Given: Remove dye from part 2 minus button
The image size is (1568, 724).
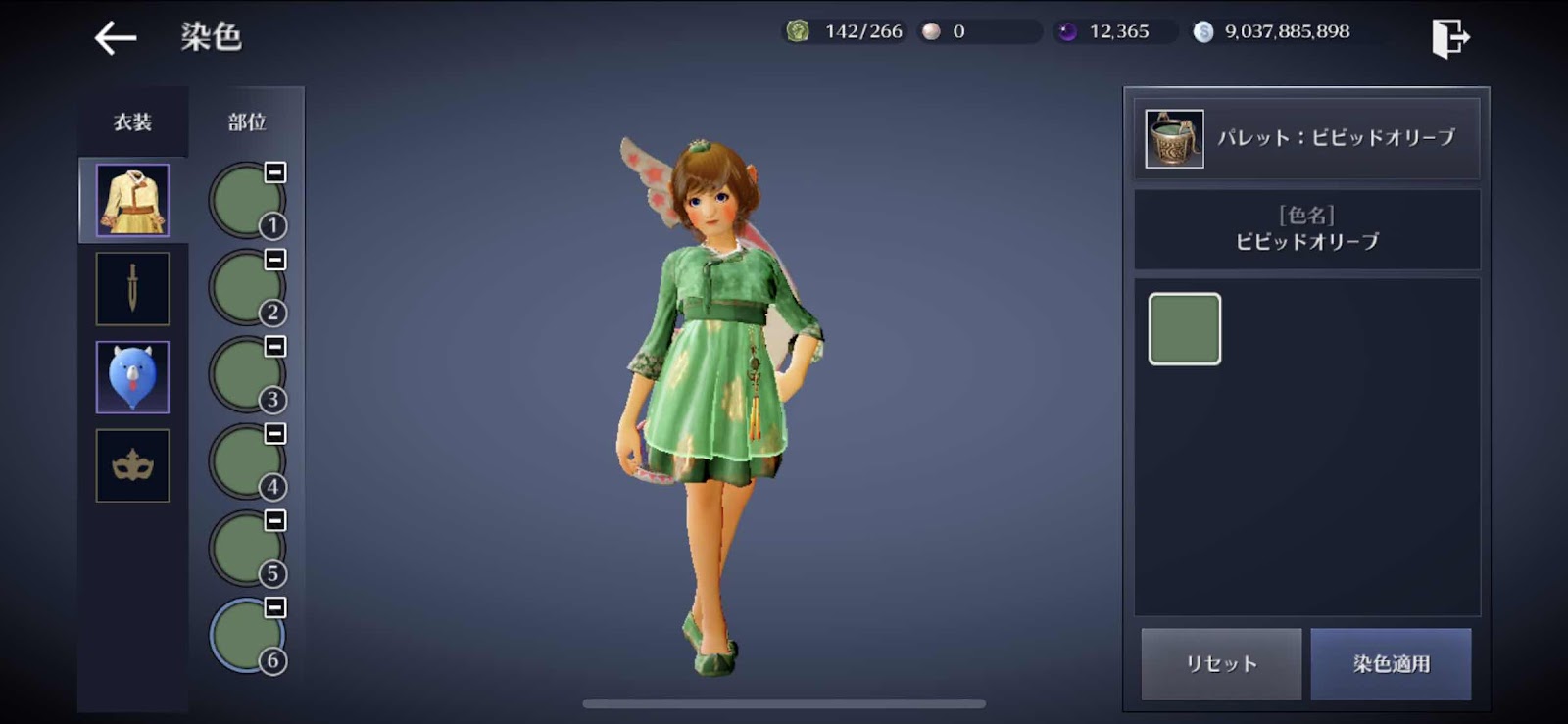Looking at the screenshot, I should tap(275, 260).
